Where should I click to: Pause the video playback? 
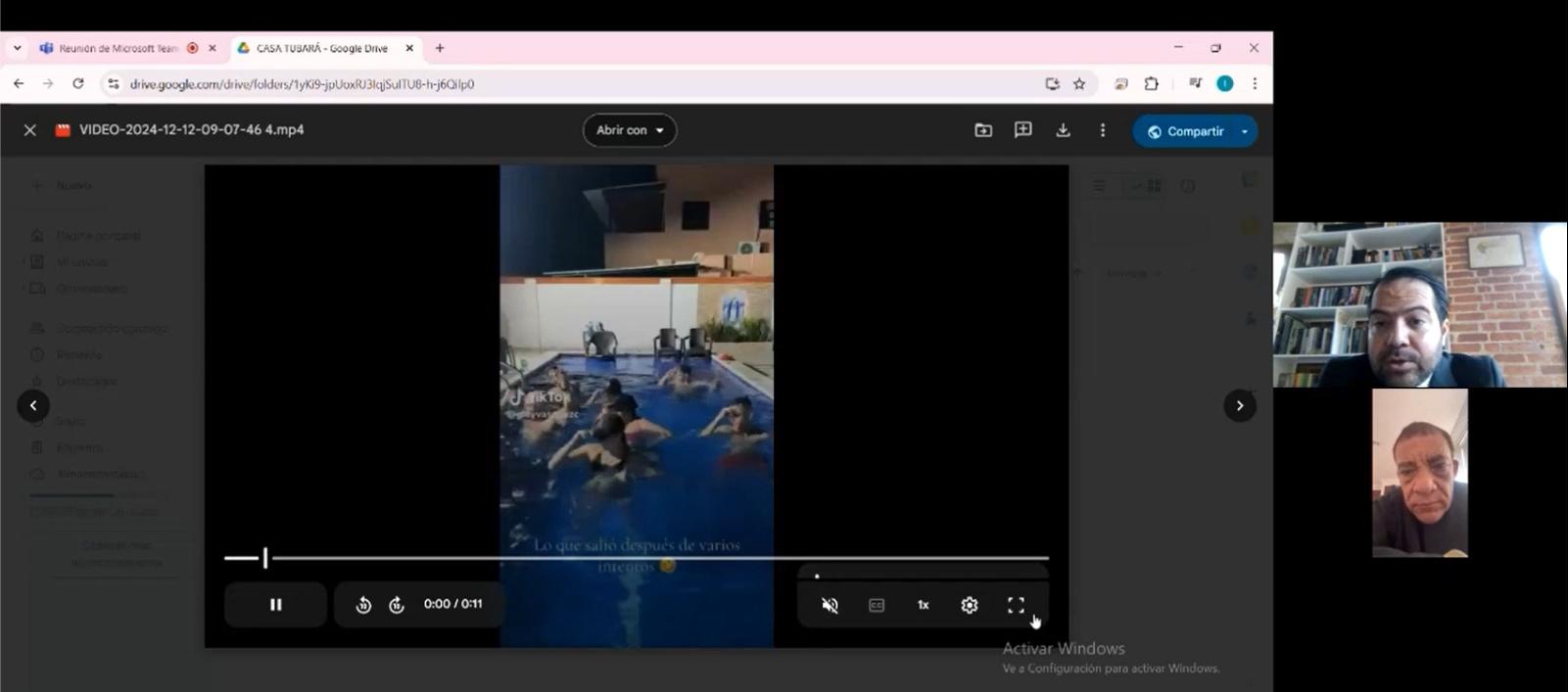pos(275,605)
